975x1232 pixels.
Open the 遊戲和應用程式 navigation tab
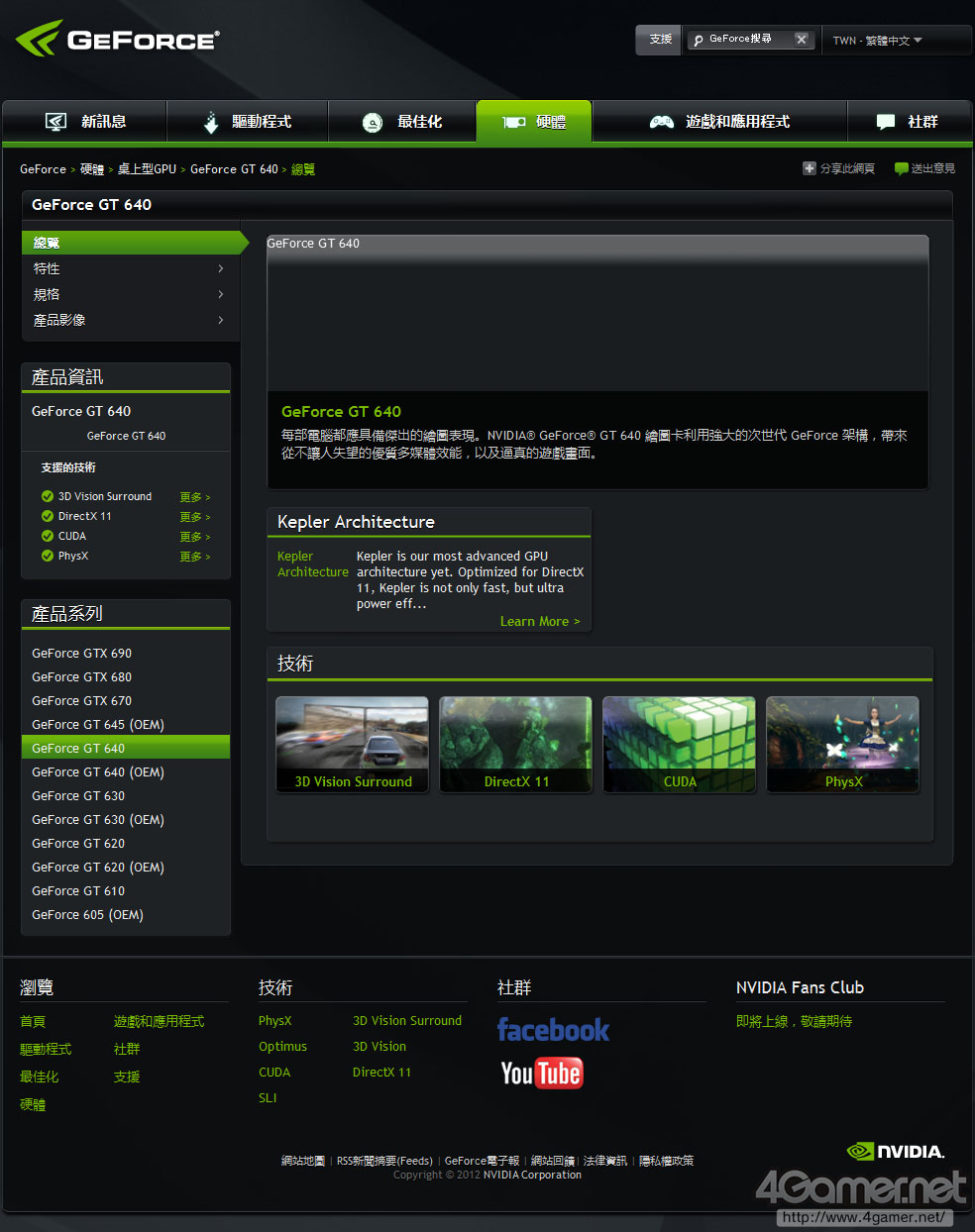coord(719,122)
